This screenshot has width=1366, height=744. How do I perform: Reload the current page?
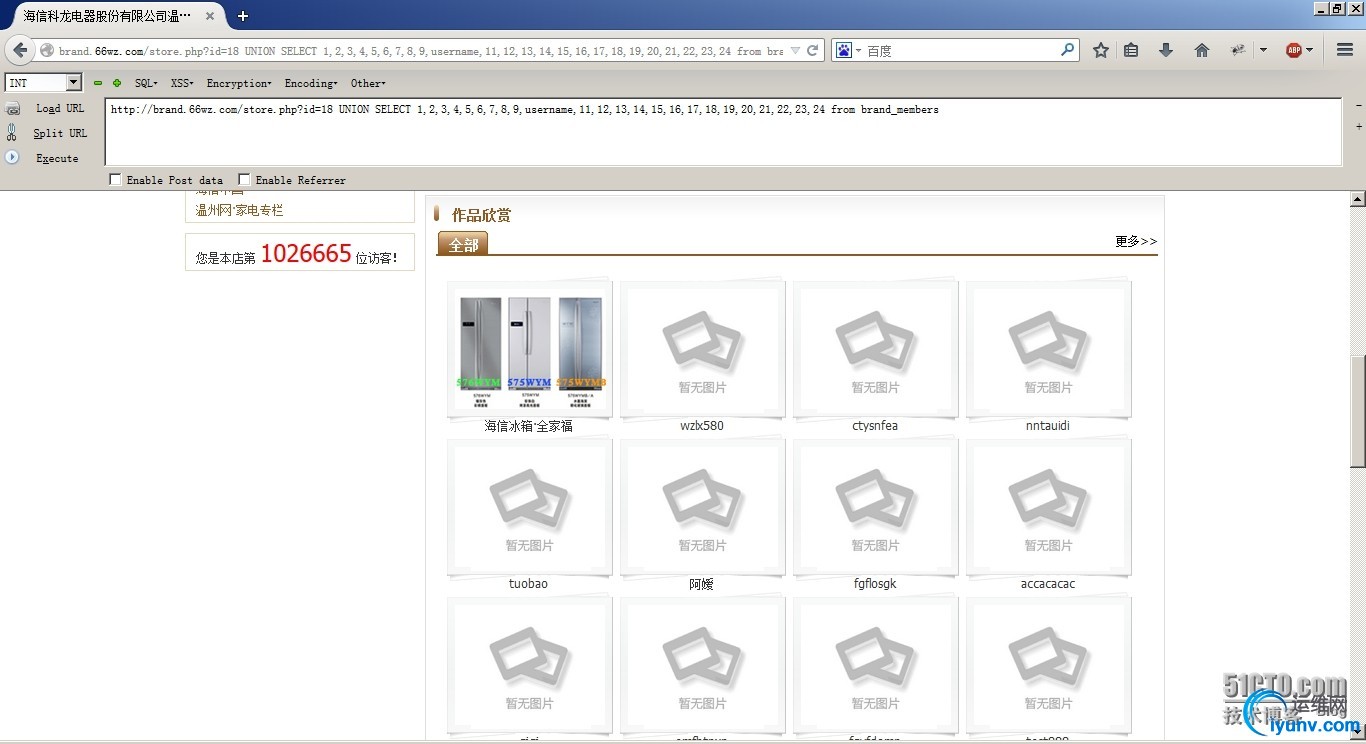813,51
